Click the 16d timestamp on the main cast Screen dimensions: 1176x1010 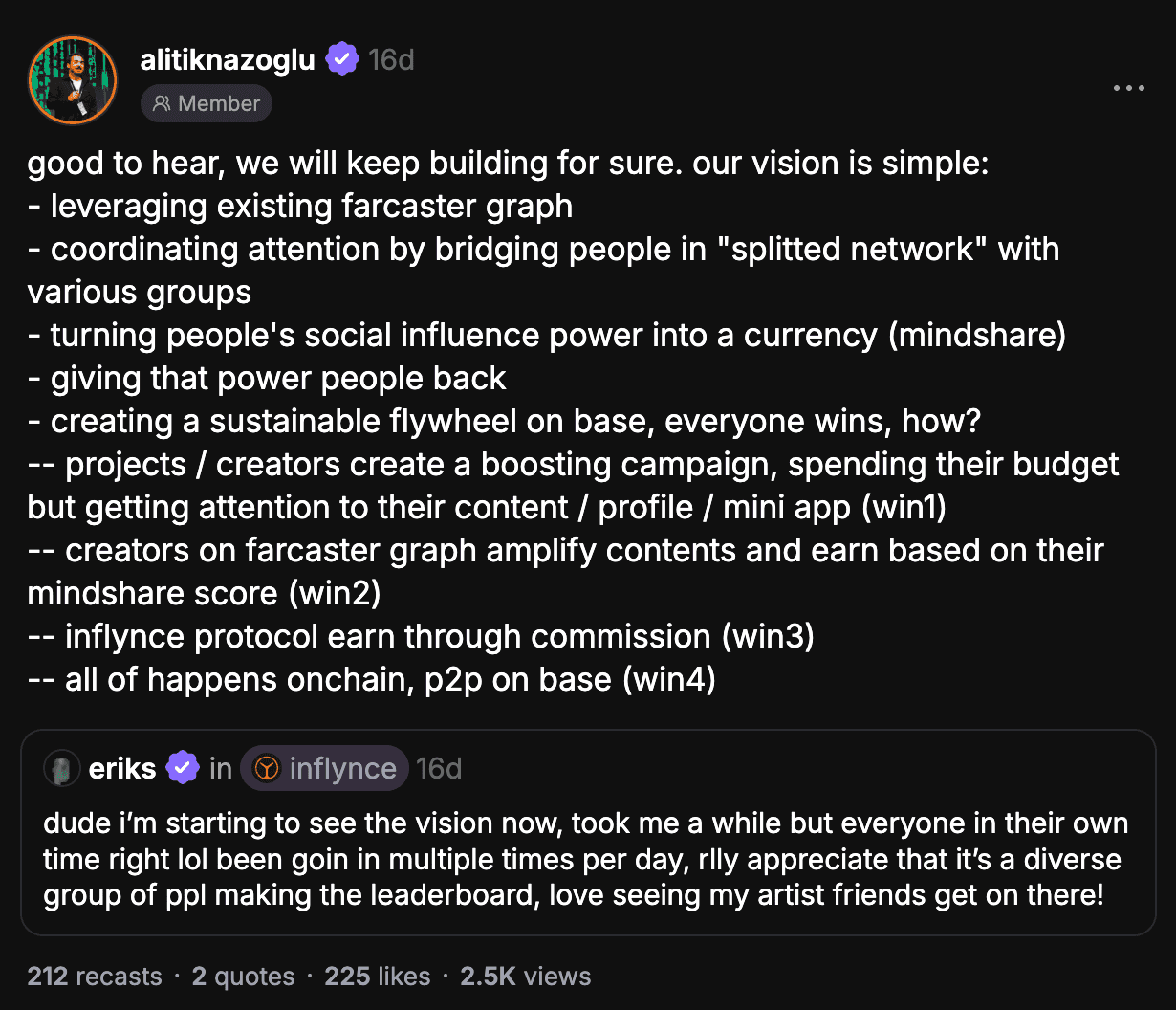click(392, 59)
